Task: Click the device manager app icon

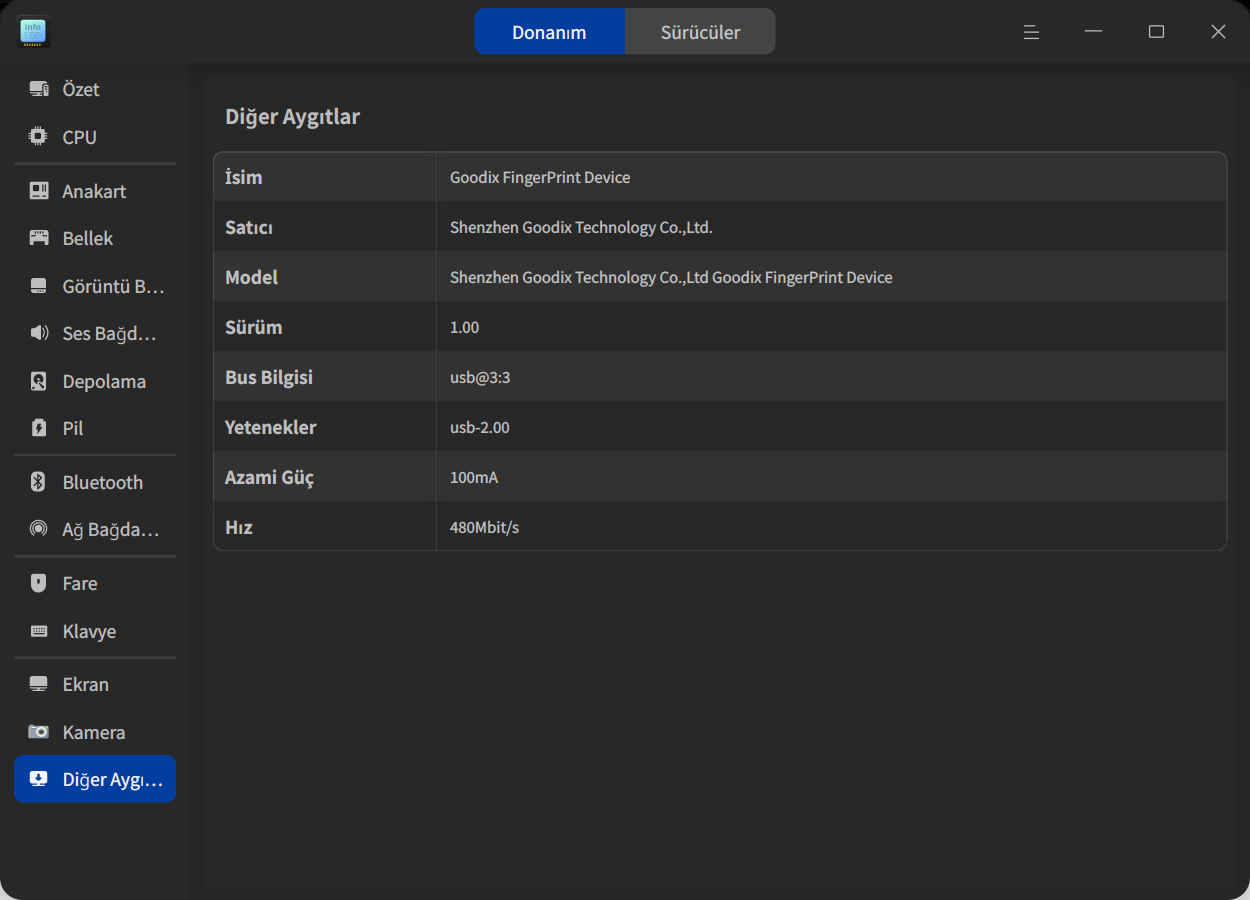Action: pyautogui.click(x=34, y=32)
